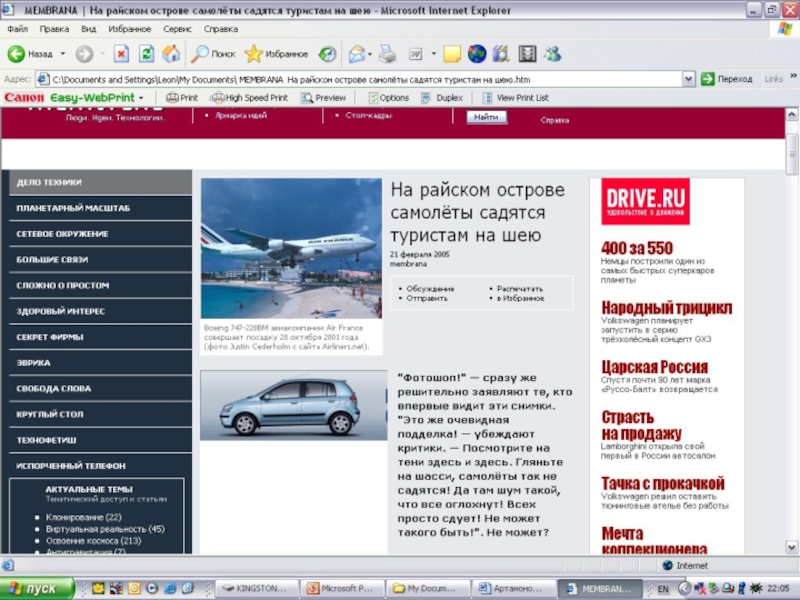Click the globe toolbar icon
800x600 pixels.
[477, 54]
